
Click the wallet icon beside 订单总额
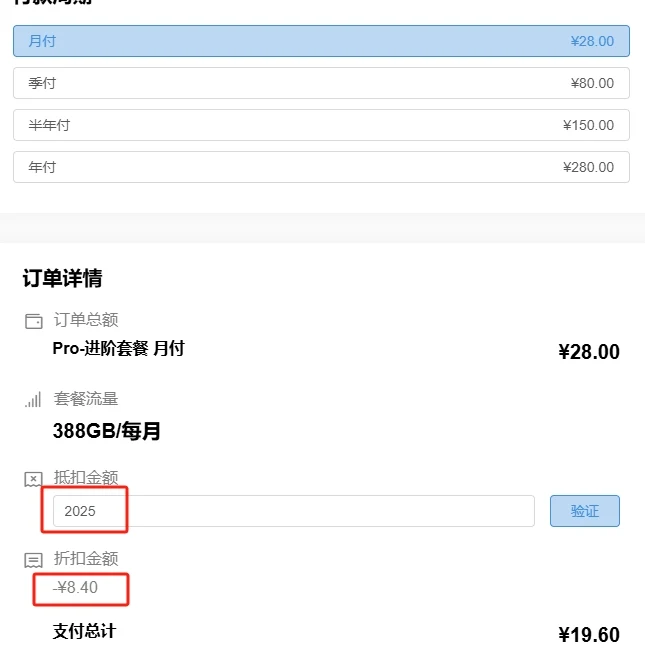click(33, 321)
